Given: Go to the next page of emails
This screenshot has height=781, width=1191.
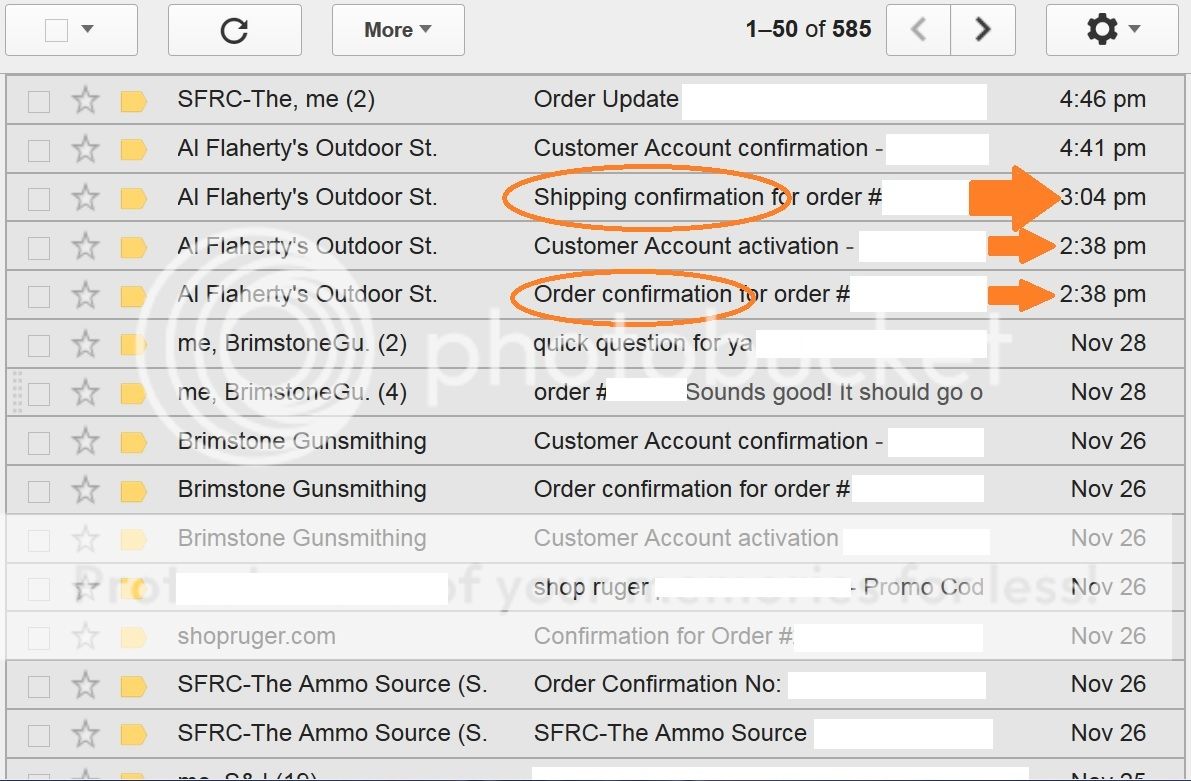Looking at the screenshot, I should pyautogui.click(x=982, y=30).
